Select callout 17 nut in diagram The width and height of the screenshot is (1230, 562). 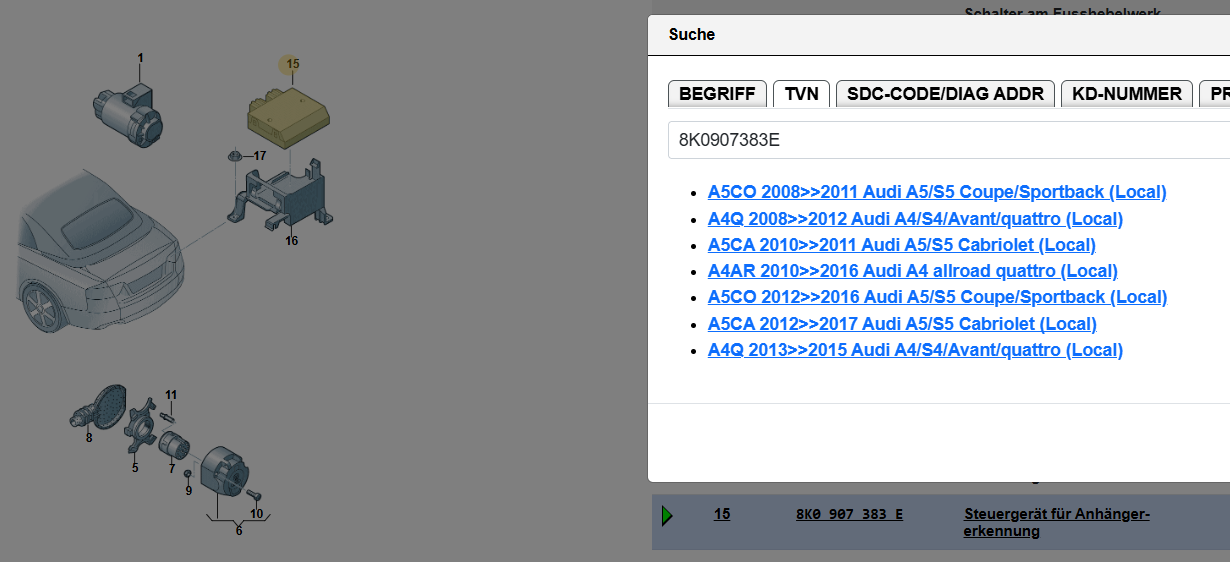pyautogui.click(x=259, y=156)
